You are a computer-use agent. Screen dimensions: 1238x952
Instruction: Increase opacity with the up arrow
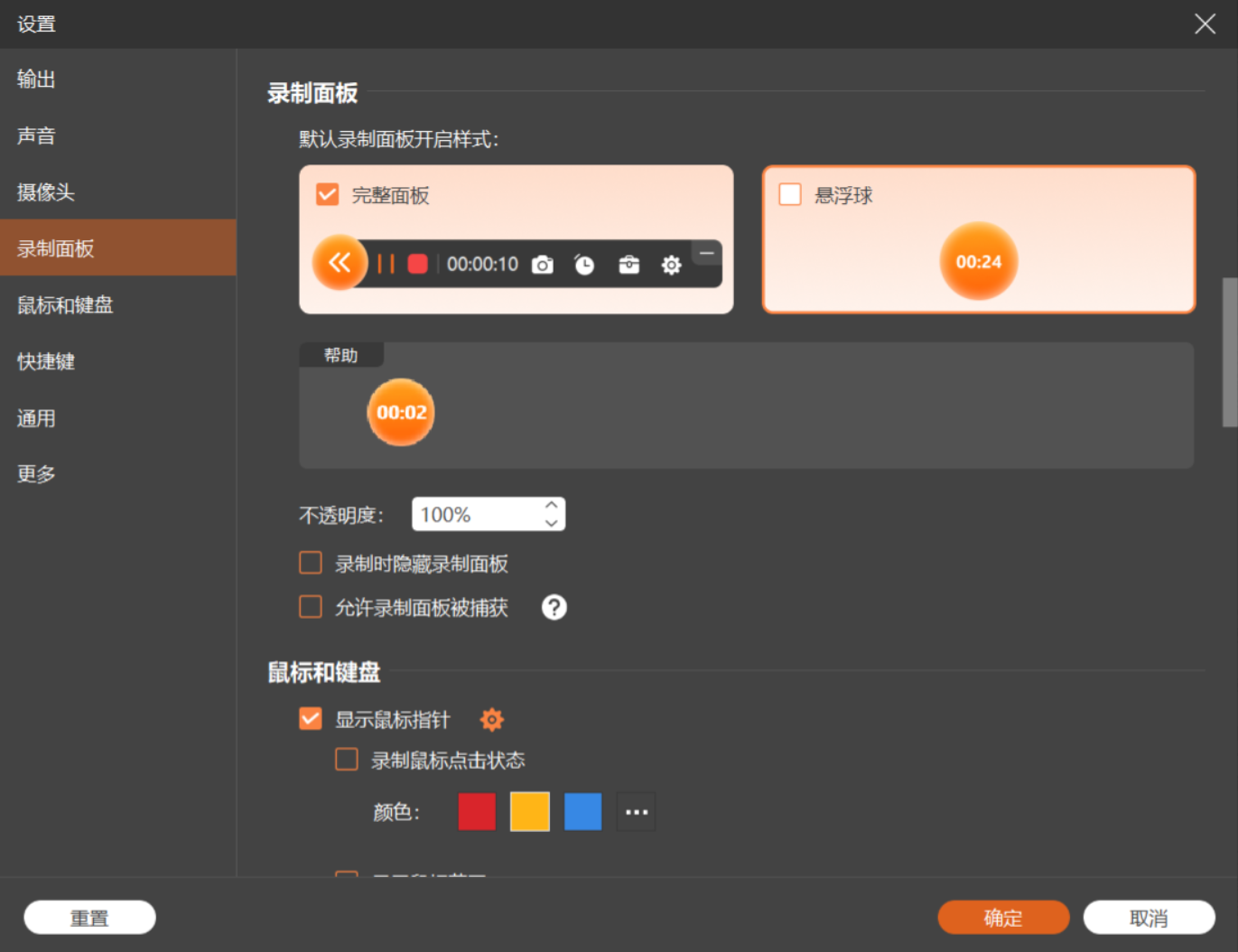[551, 506]
